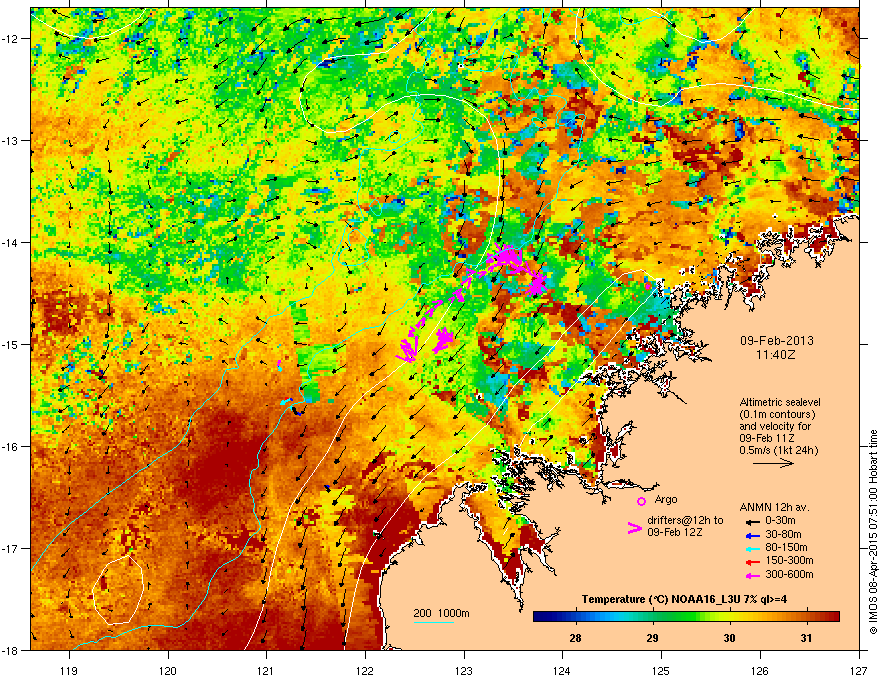Click the longitude axis label 124
The image size is (880, 680).
562,670
